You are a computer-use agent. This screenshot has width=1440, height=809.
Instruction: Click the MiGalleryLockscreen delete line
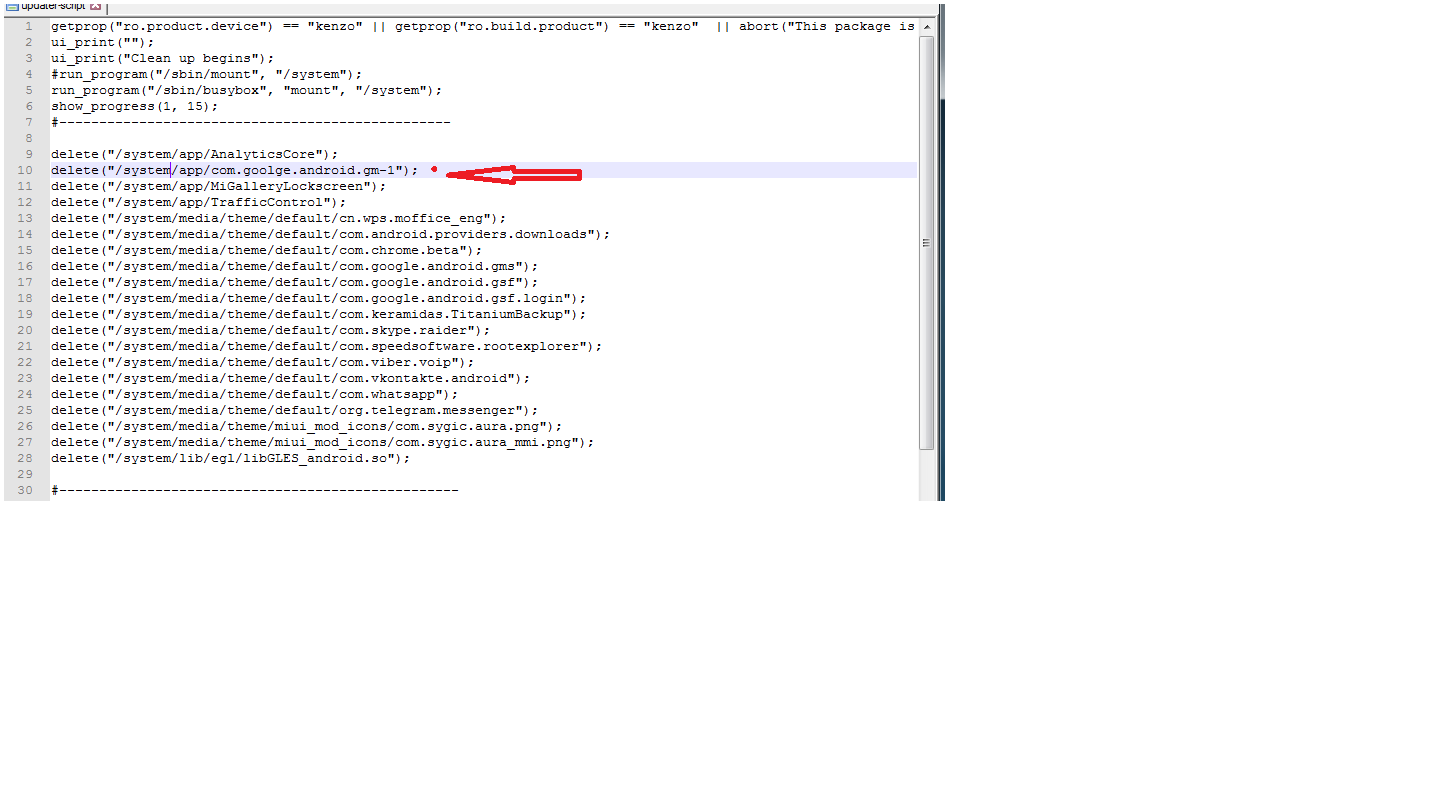[218, 186]
